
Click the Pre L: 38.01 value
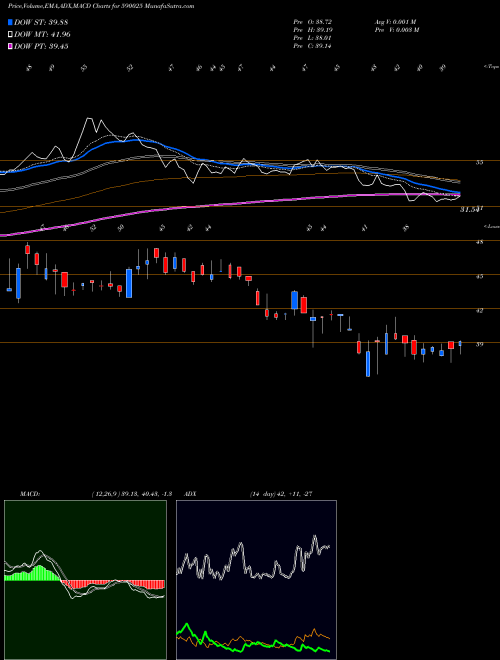click(x=312, y=38)
